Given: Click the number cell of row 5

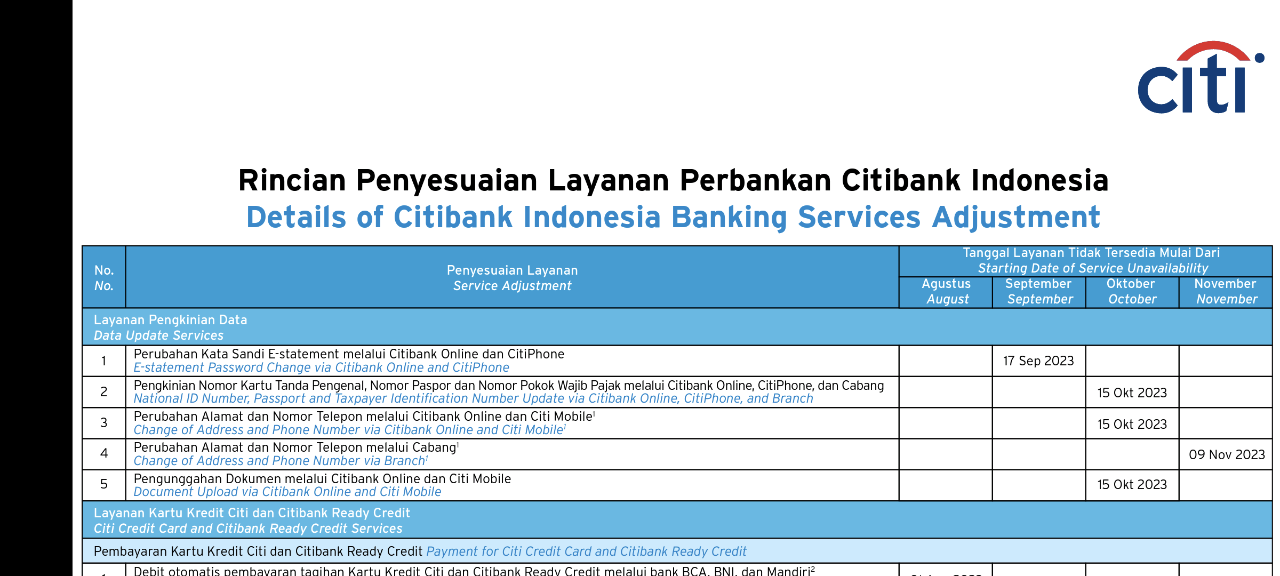Looking at the screenshot, I should [104, 485].
